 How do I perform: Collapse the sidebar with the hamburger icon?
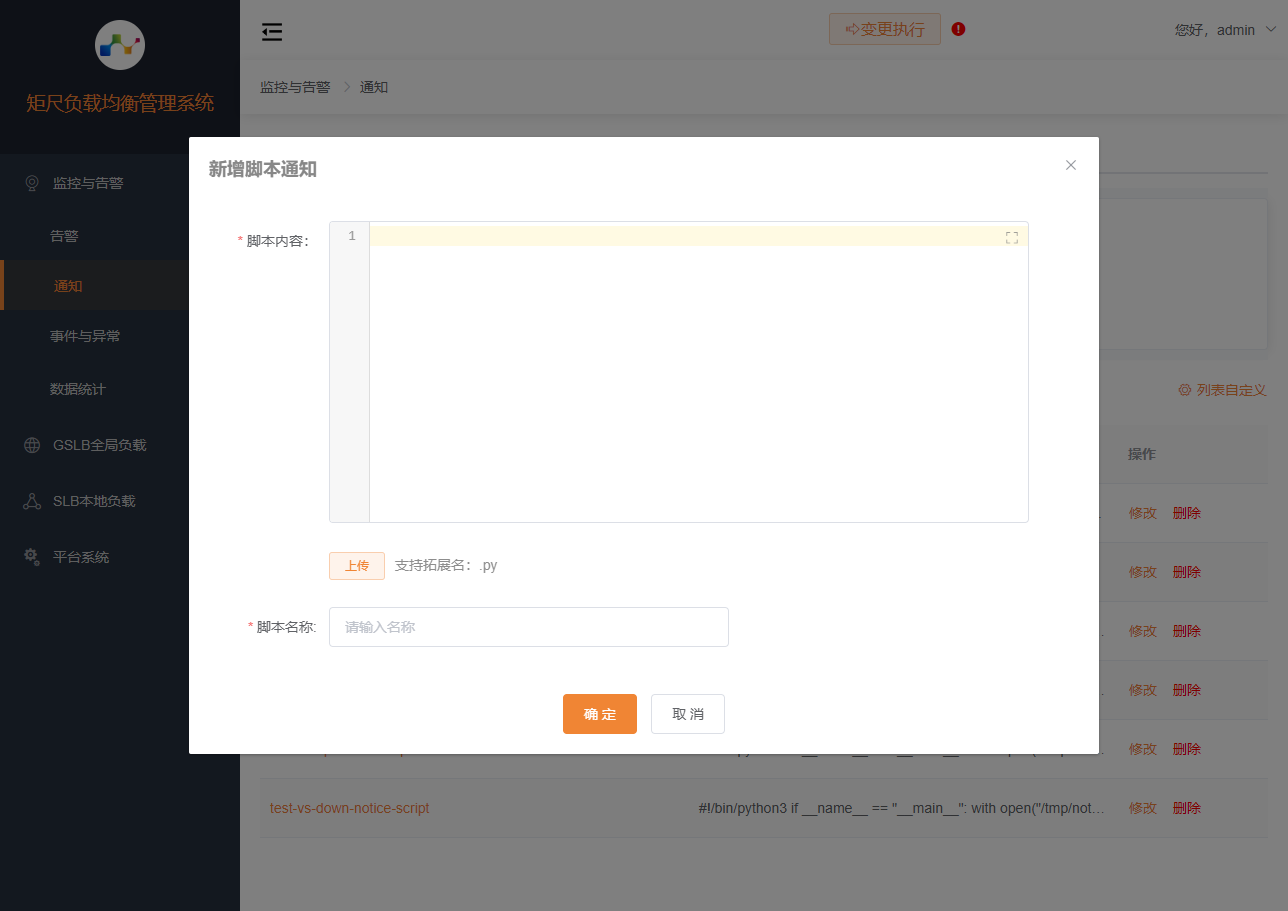click(x=271, y=31)
